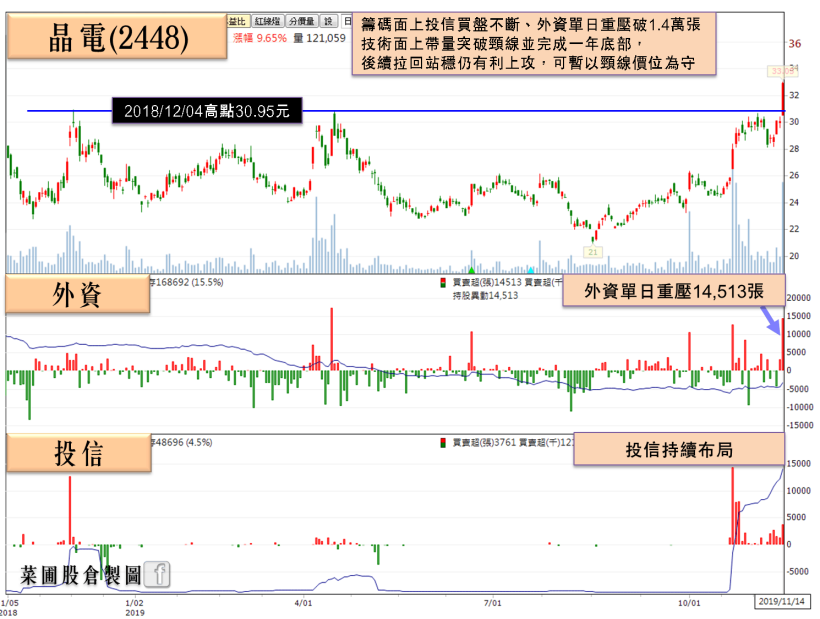
Task: Click the 168692 (15.5%) holdings value
Action: point(189,282)
